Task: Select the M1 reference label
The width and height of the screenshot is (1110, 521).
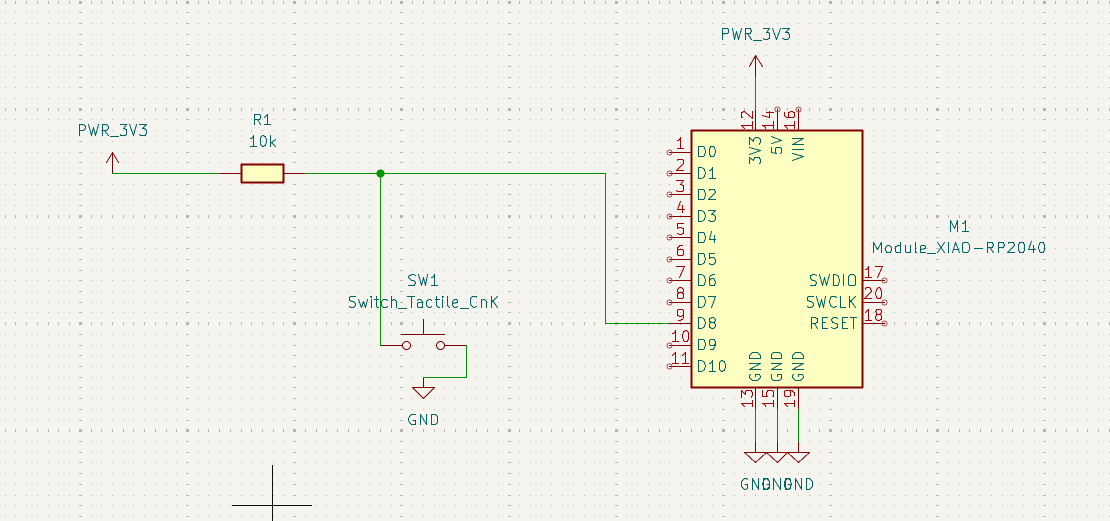Action: [959, 227]
